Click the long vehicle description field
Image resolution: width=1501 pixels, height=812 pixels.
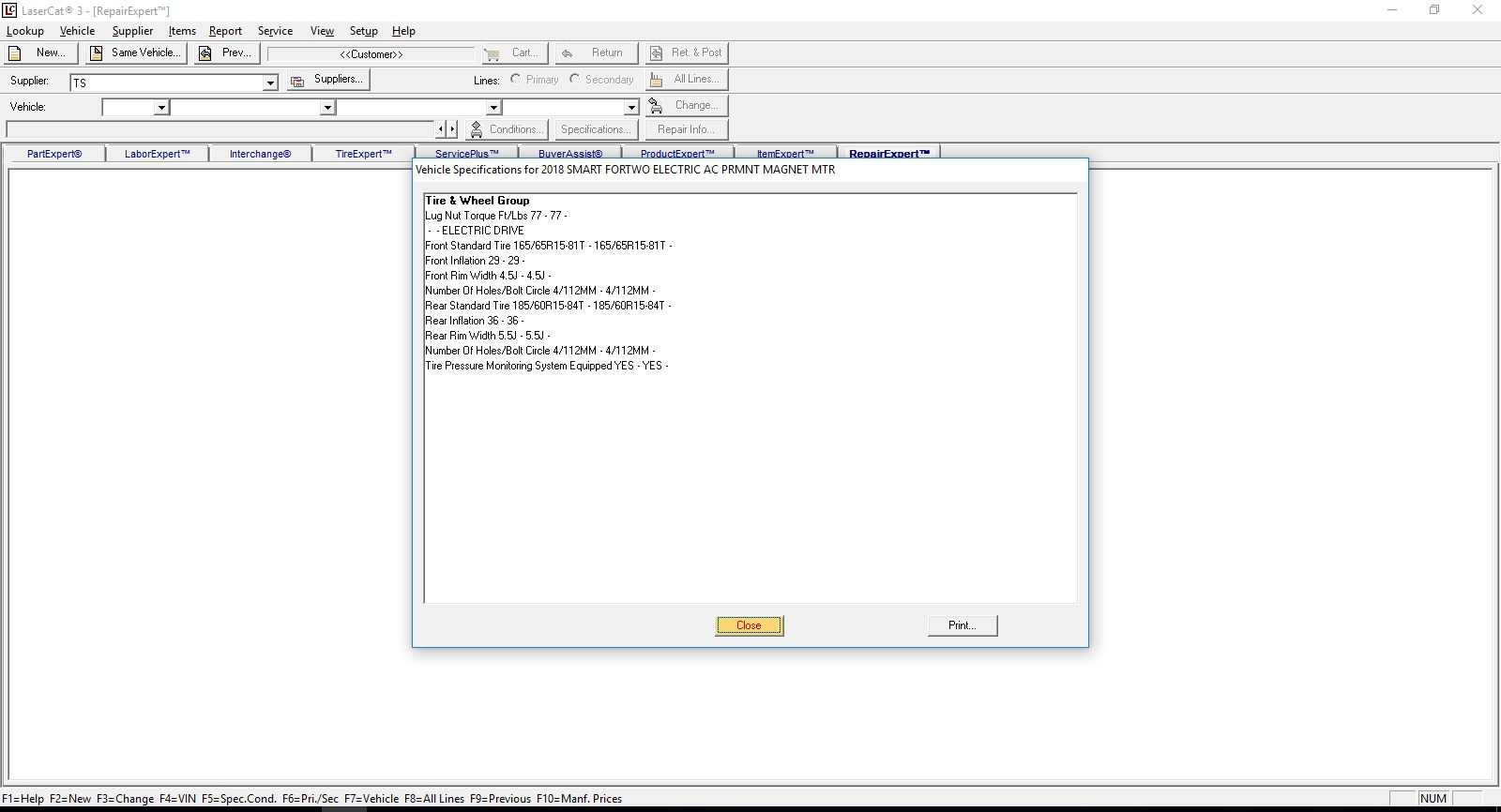point(221,128)
